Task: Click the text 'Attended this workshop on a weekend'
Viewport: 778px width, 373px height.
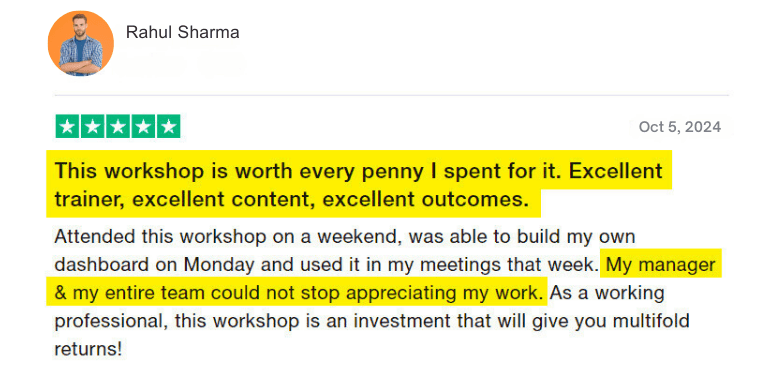Action: pos(227,237)
